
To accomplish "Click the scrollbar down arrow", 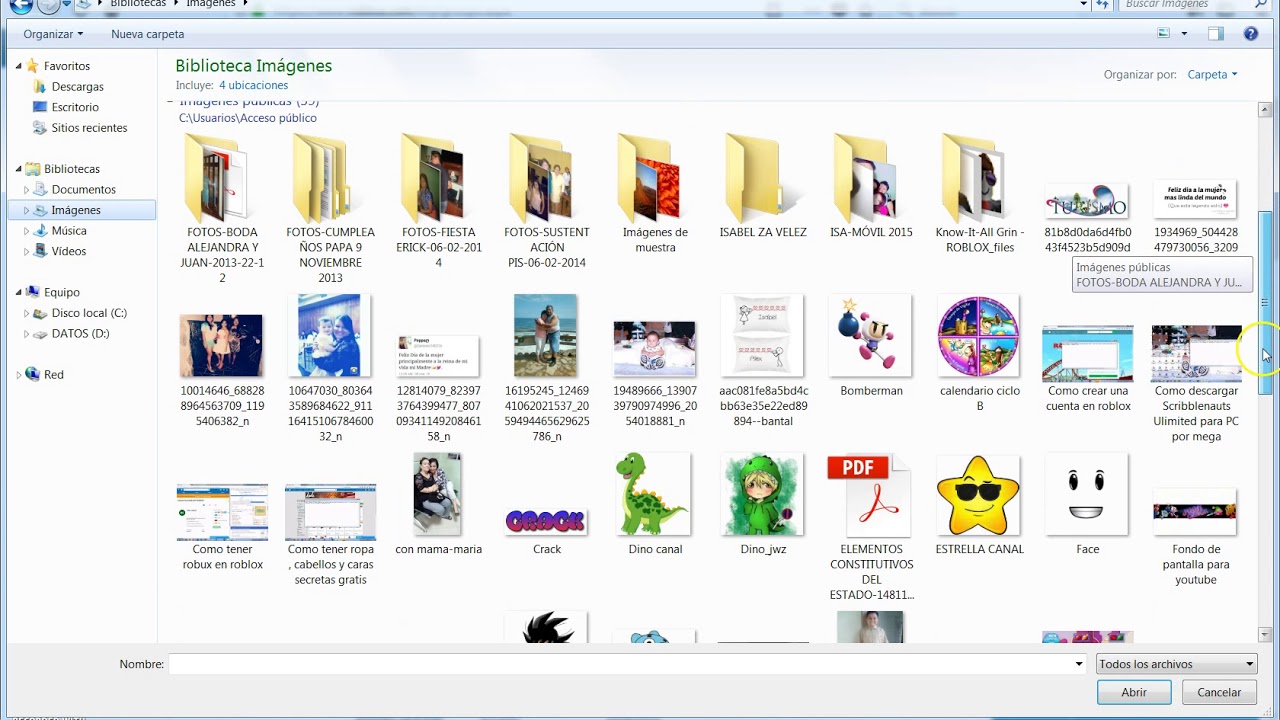I will click(1265, 635).
